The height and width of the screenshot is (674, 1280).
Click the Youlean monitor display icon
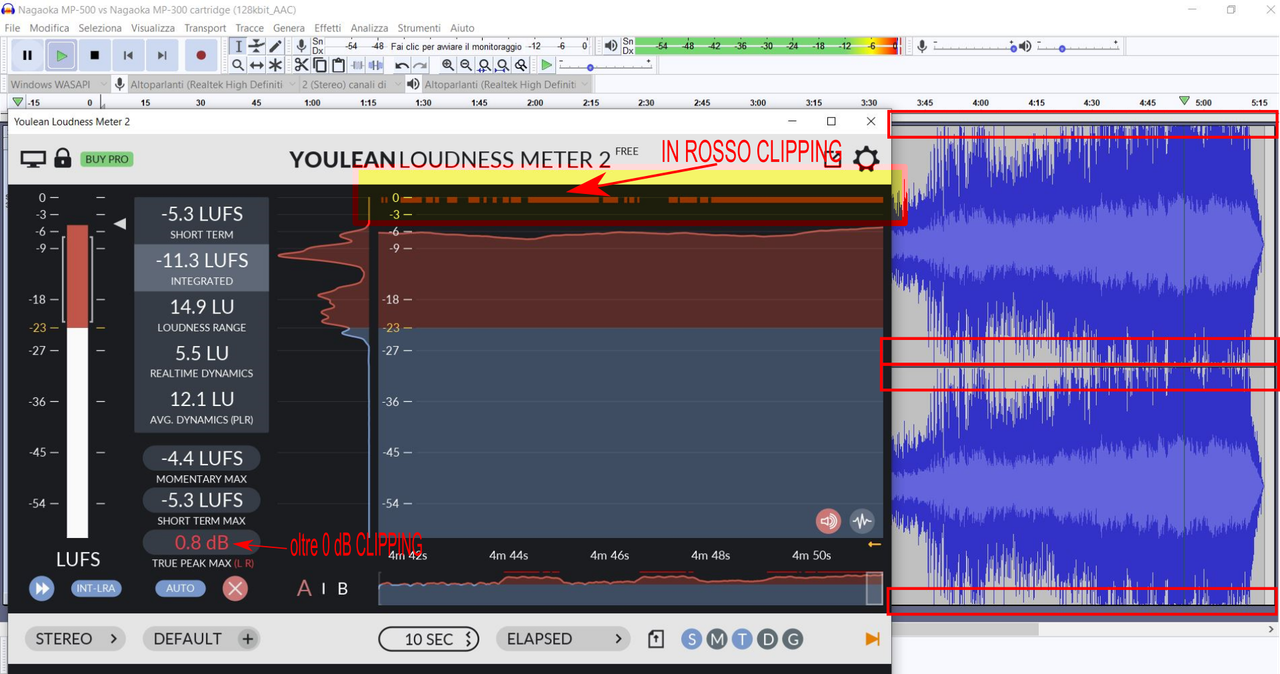[x=34, y=159]
